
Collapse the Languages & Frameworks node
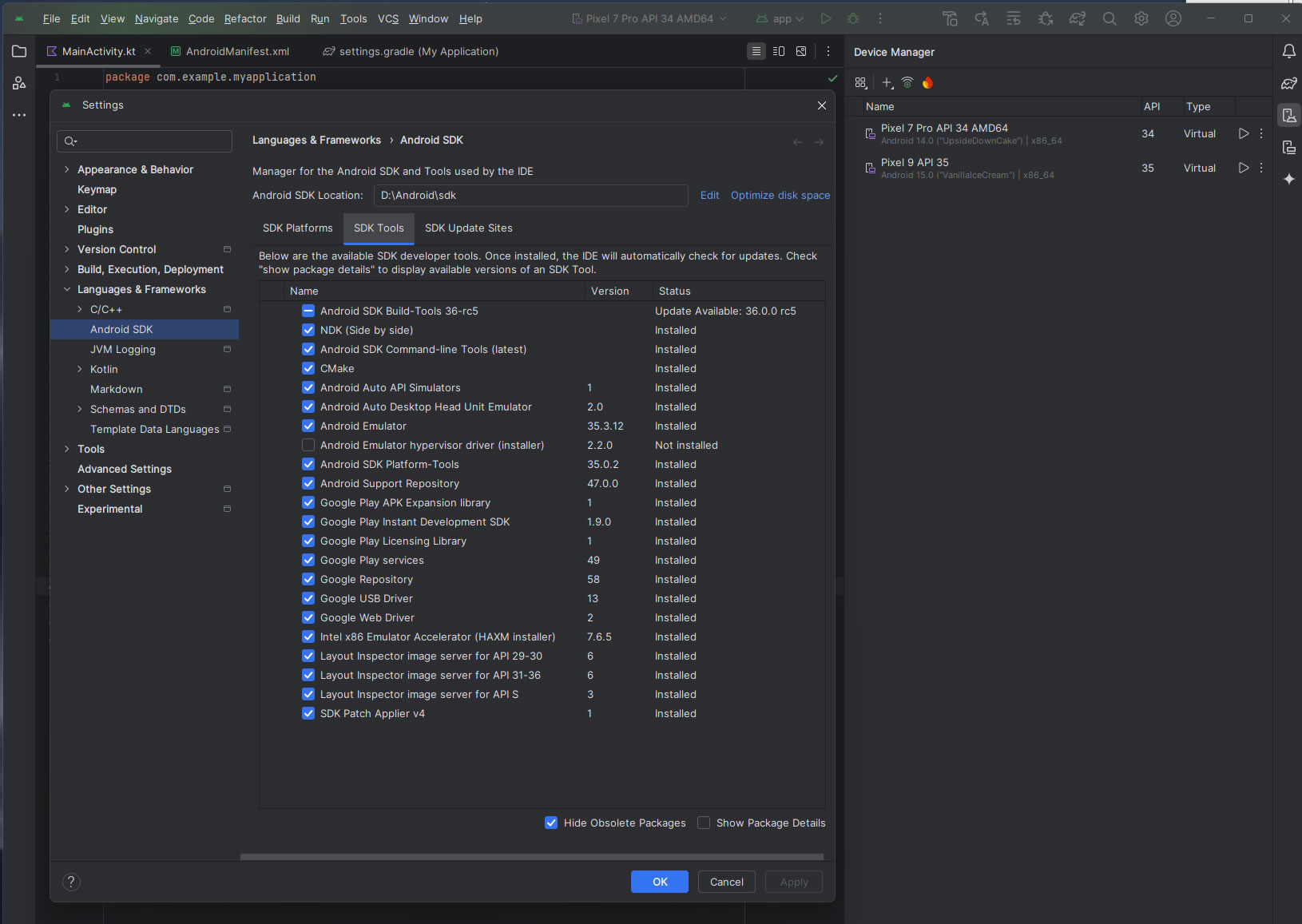[x=67, y=289]
